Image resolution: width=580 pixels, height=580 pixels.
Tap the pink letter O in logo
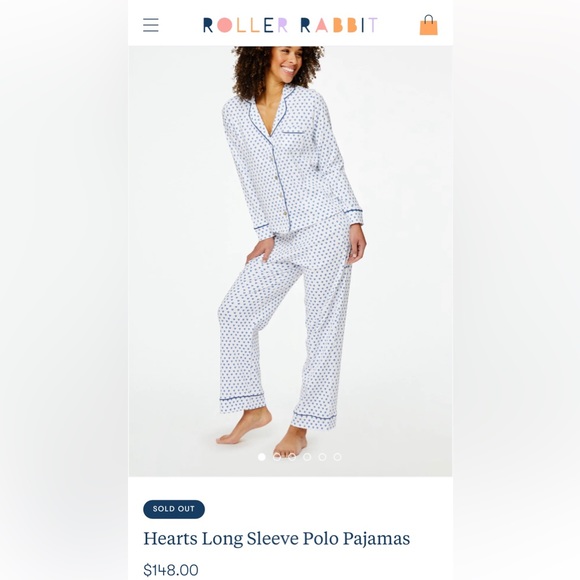(225, 25)
